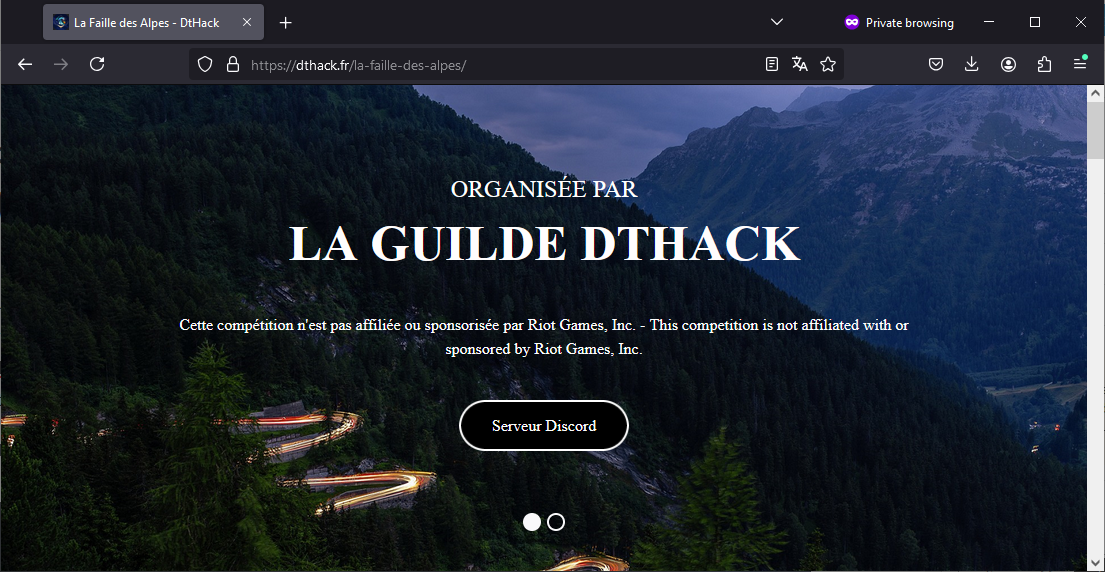
Task: Open tracking protection shield info
Action: [204, 65]
